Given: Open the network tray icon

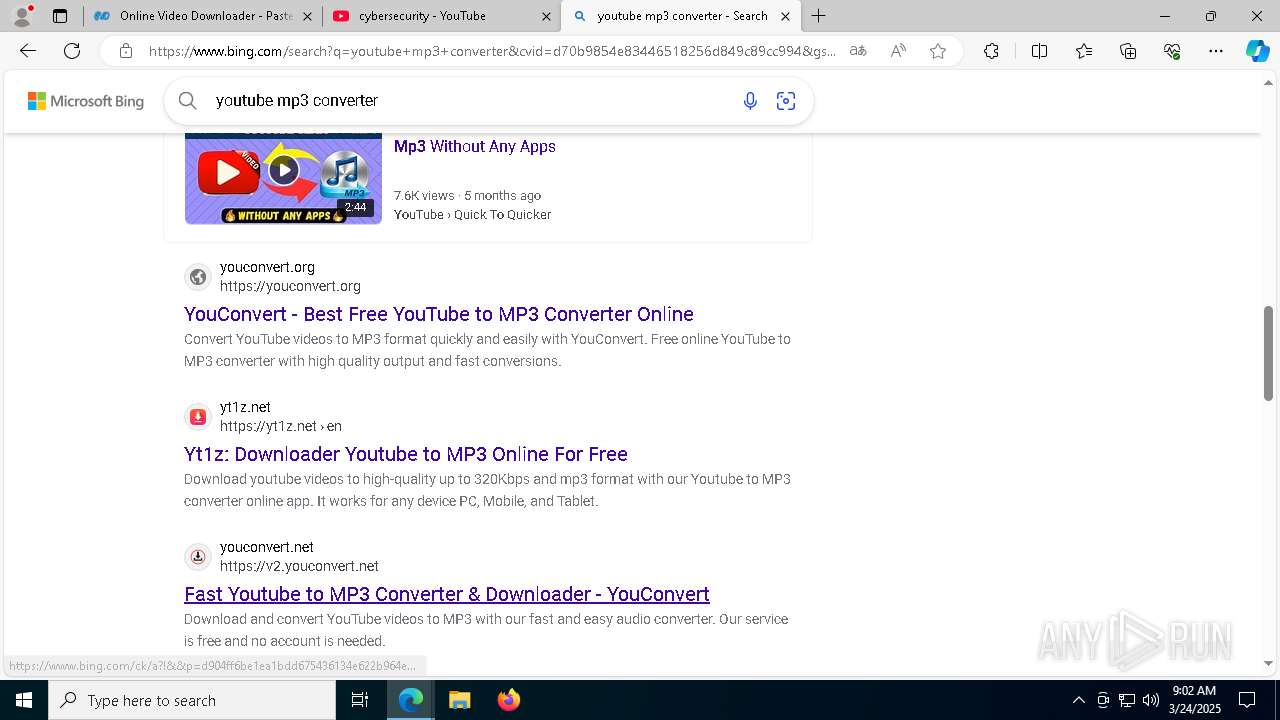Looking at the screenshot, I should point(1127,700).
